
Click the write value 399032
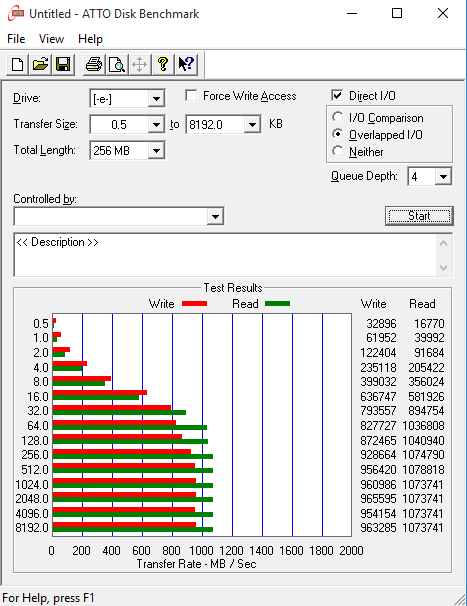pos(378,382)
